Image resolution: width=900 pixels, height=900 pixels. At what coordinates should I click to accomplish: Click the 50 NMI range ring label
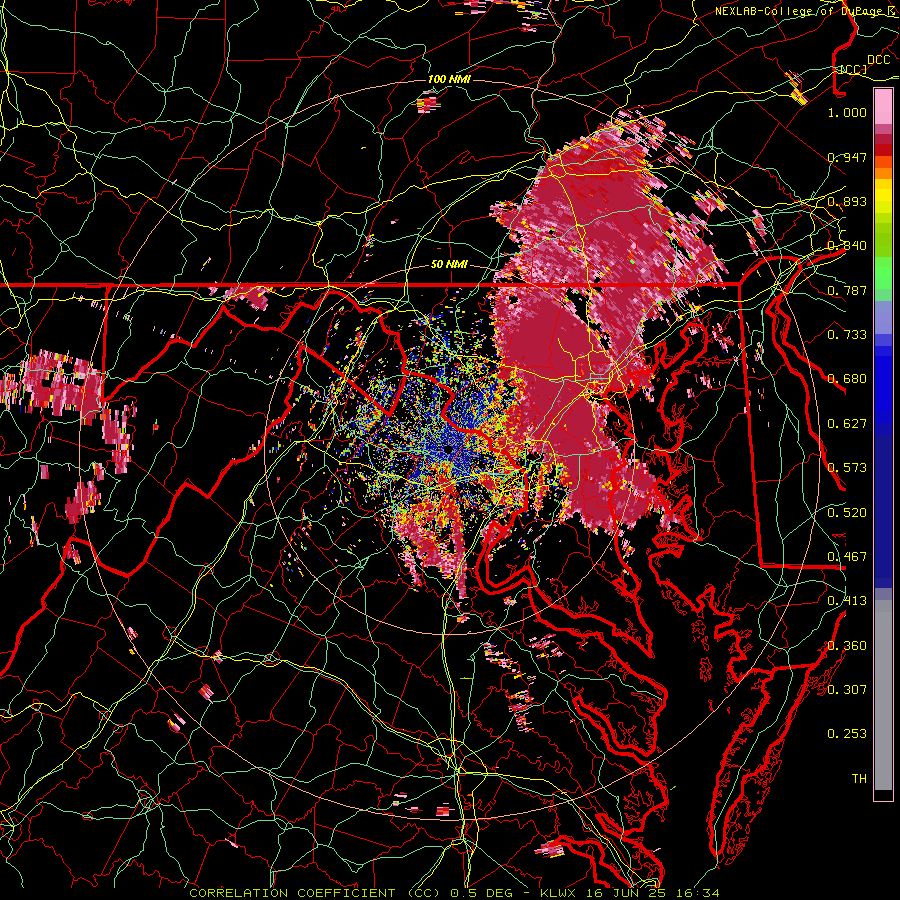pyautogui.click(x=449, y=265)
